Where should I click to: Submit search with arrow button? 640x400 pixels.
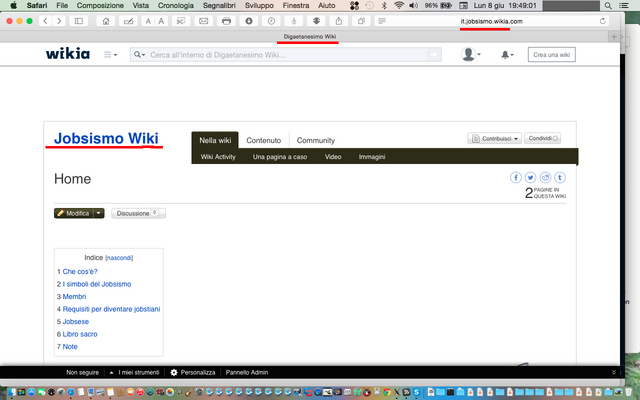[x=434, y=55]
